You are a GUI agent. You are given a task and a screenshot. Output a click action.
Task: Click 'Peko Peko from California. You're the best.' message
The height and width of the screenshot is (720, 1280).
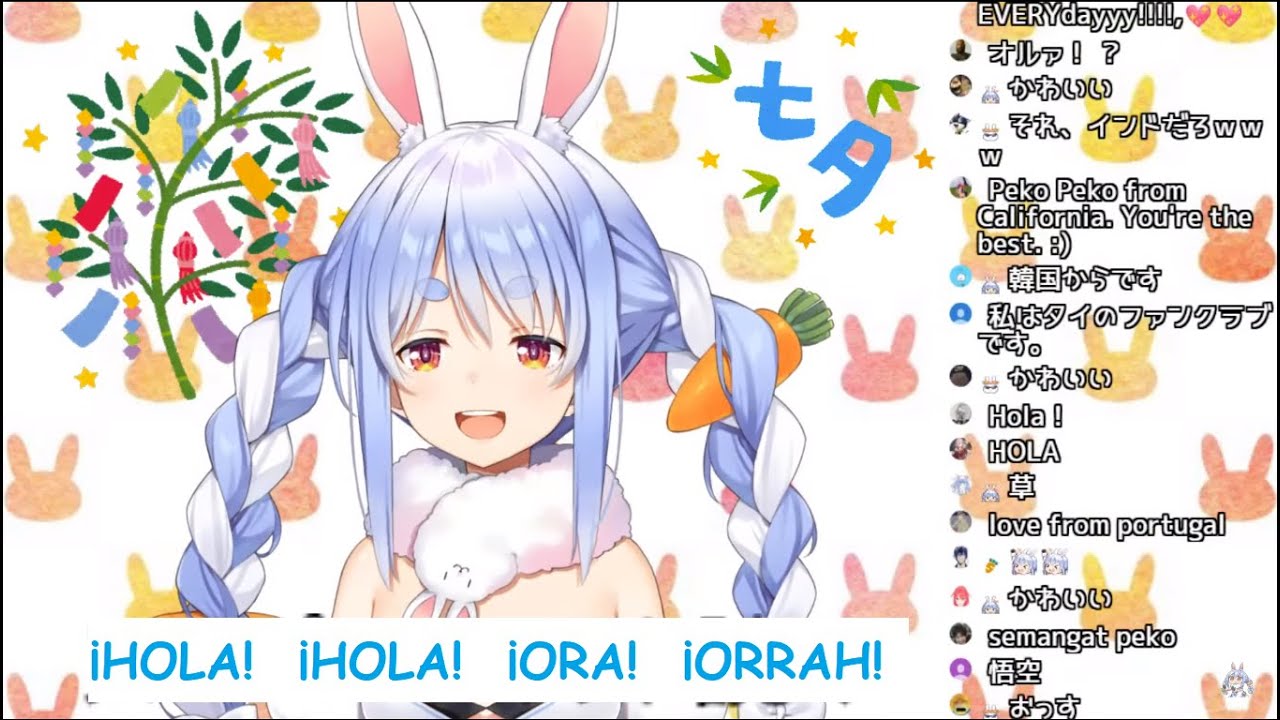pyautogui.click(x=1113, y=216)
